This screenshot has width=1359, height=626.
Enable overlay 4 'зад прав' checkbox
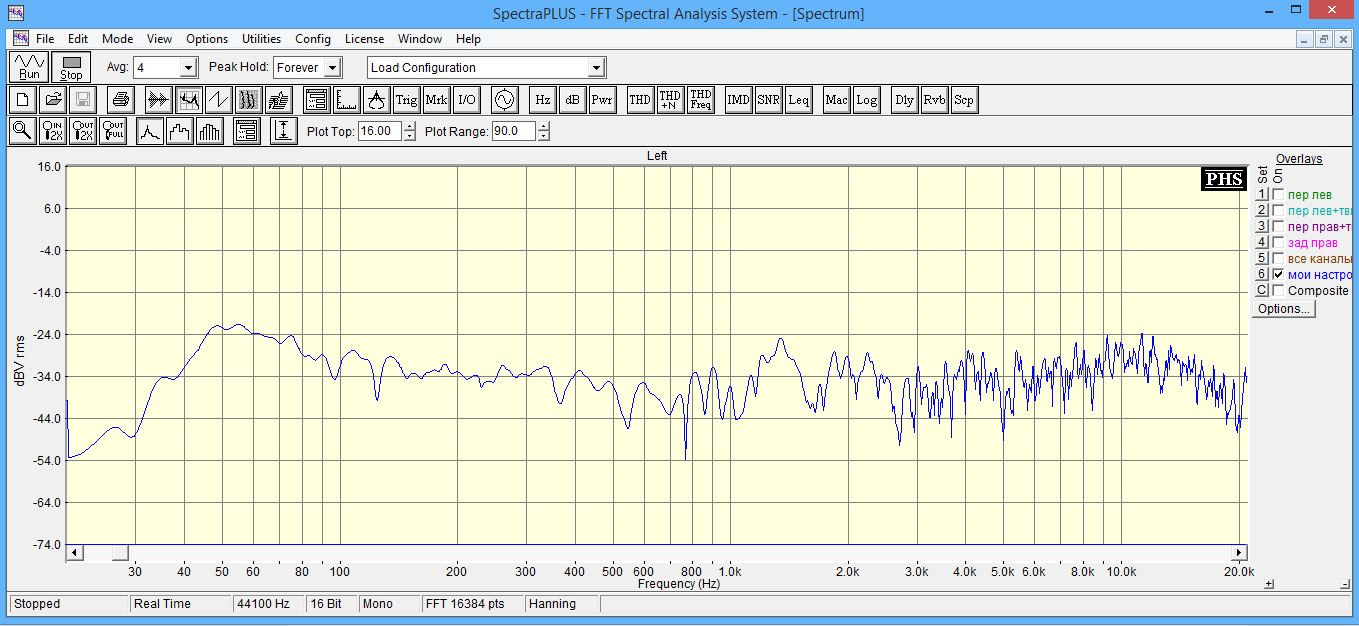(1278, 243)
